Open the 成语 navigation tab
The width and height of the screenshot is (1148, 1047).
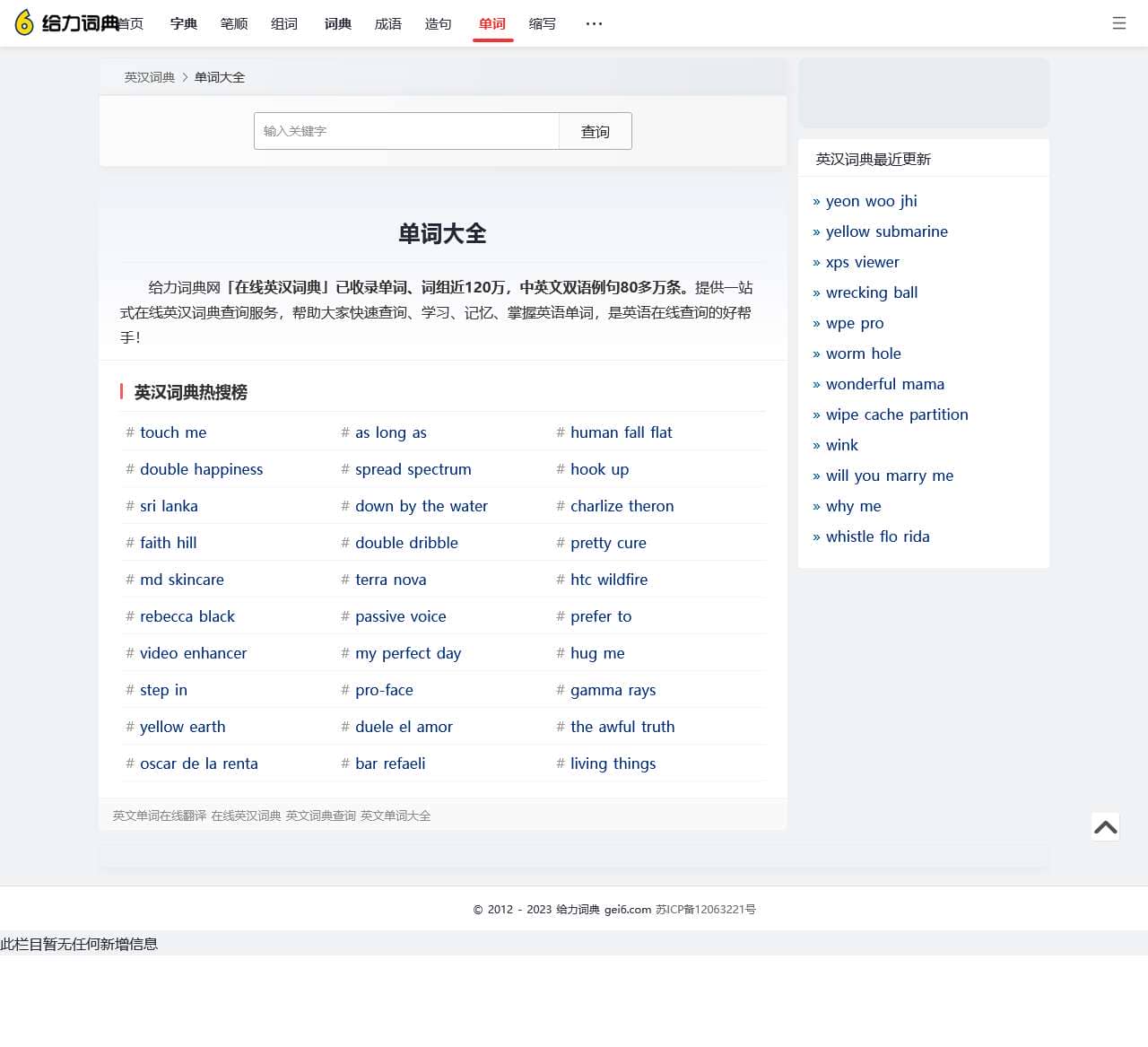pyautogui.click(x=387, y=24)
